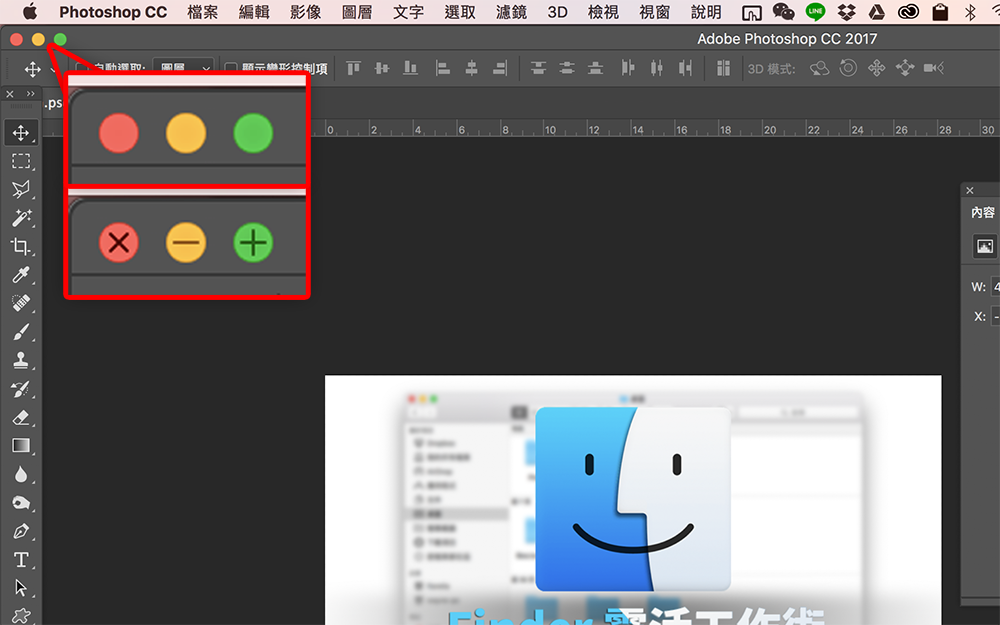Image resolution: width=1000 pixels, height=625 pixels.
Task: Select the Horizontal Type tool
Action: pos(21,560)
